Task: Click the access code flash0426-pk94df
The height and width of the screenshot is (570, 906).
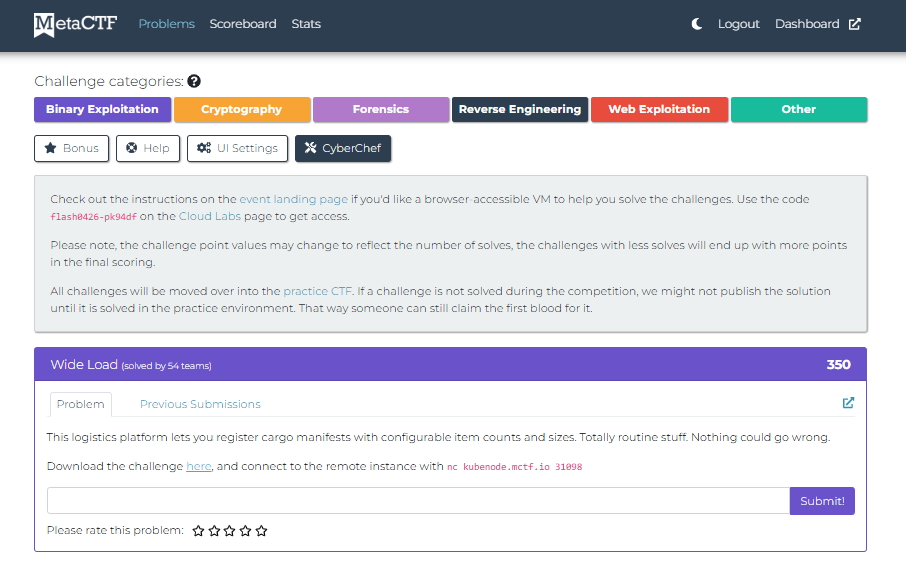Action: (94, 217)
